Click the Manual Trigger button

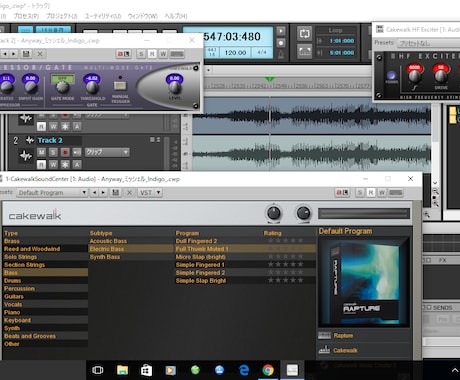[120, 86]
